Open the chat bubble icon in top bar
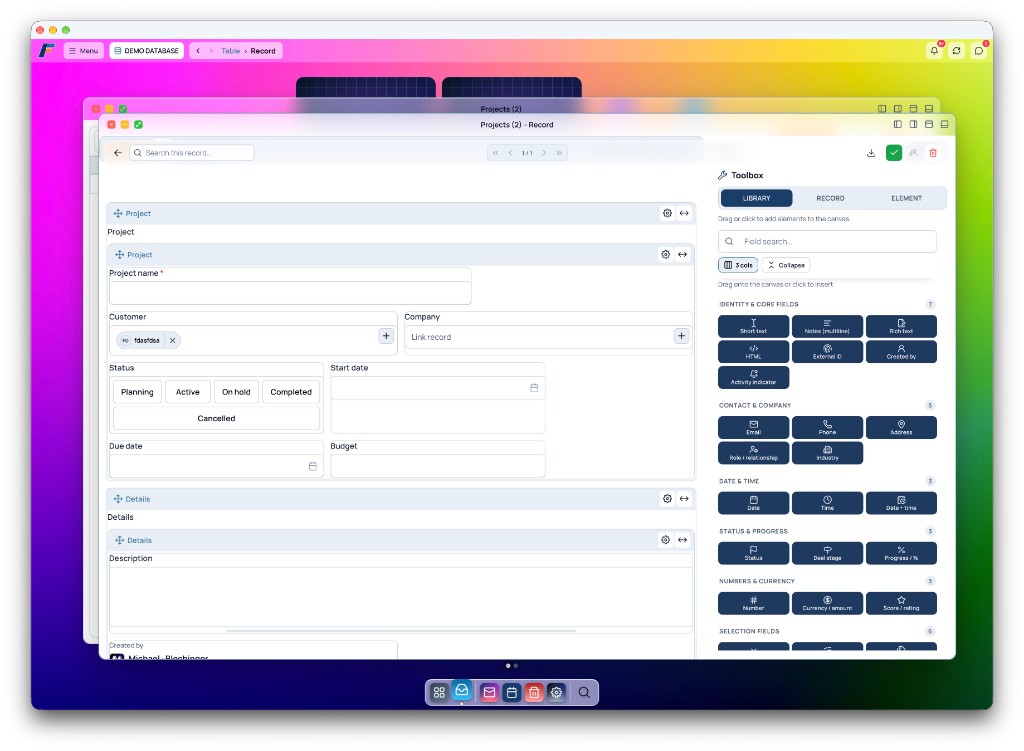1024x751 pixels. [978, 50]
